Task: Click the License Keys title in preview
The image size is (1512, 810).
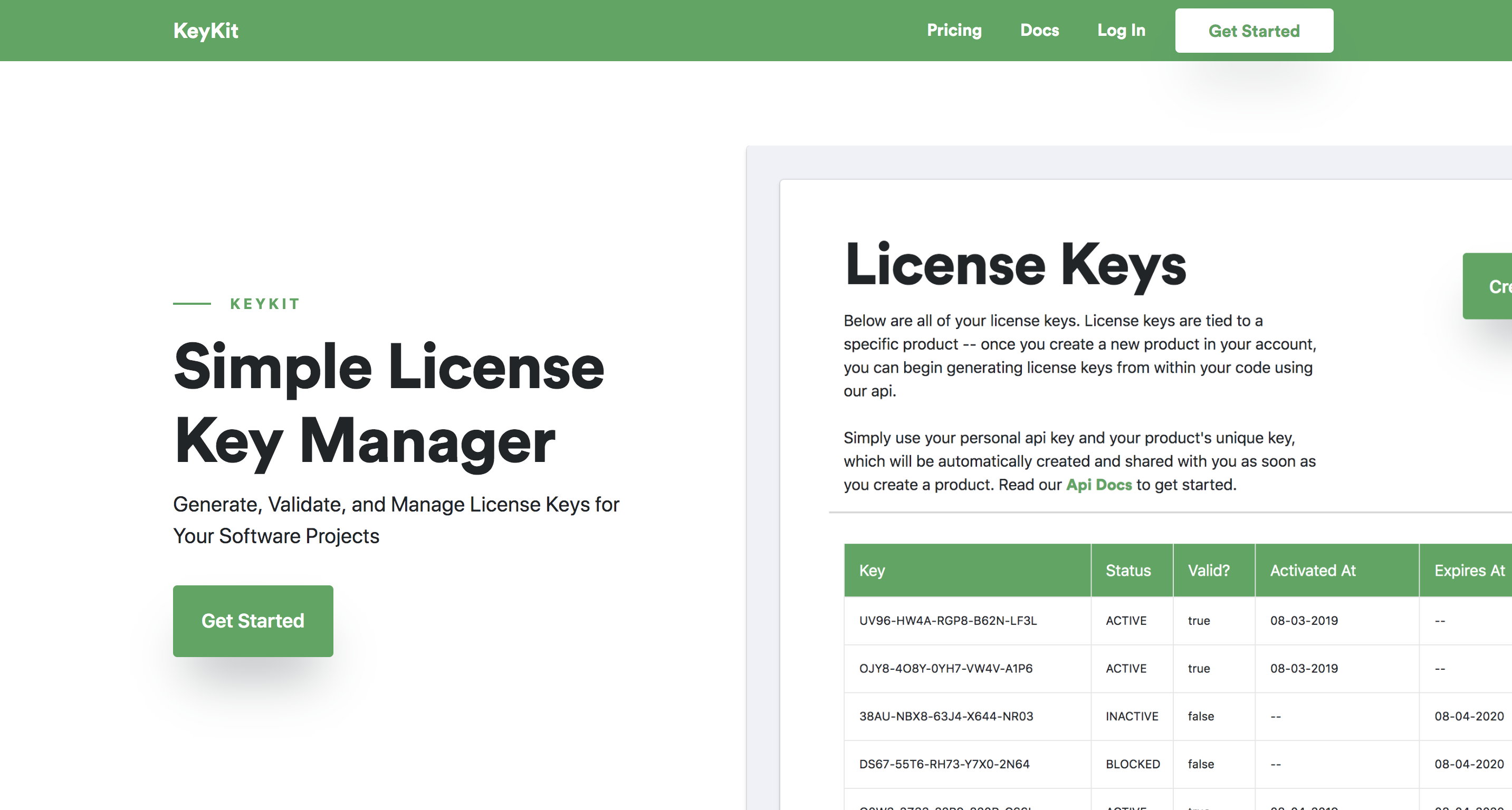Action: tap(1016, 265)
